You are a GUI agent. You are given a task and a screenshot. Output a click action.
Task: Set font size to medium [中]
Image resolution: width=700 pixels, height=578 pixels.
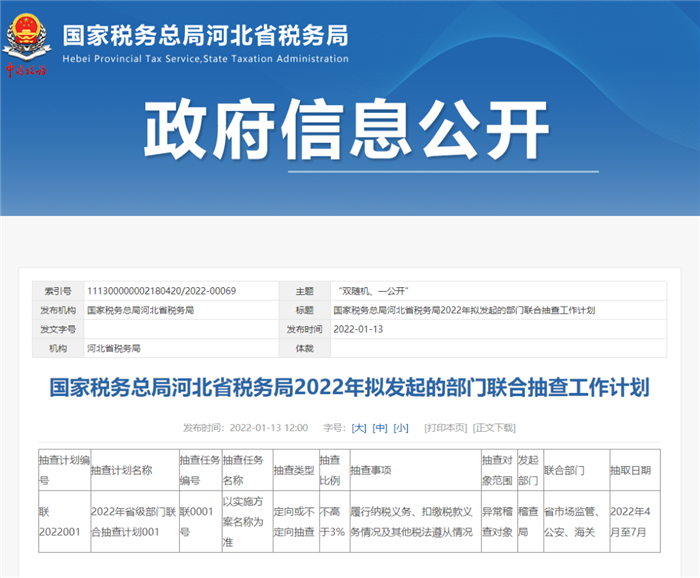tap(380, 428)
